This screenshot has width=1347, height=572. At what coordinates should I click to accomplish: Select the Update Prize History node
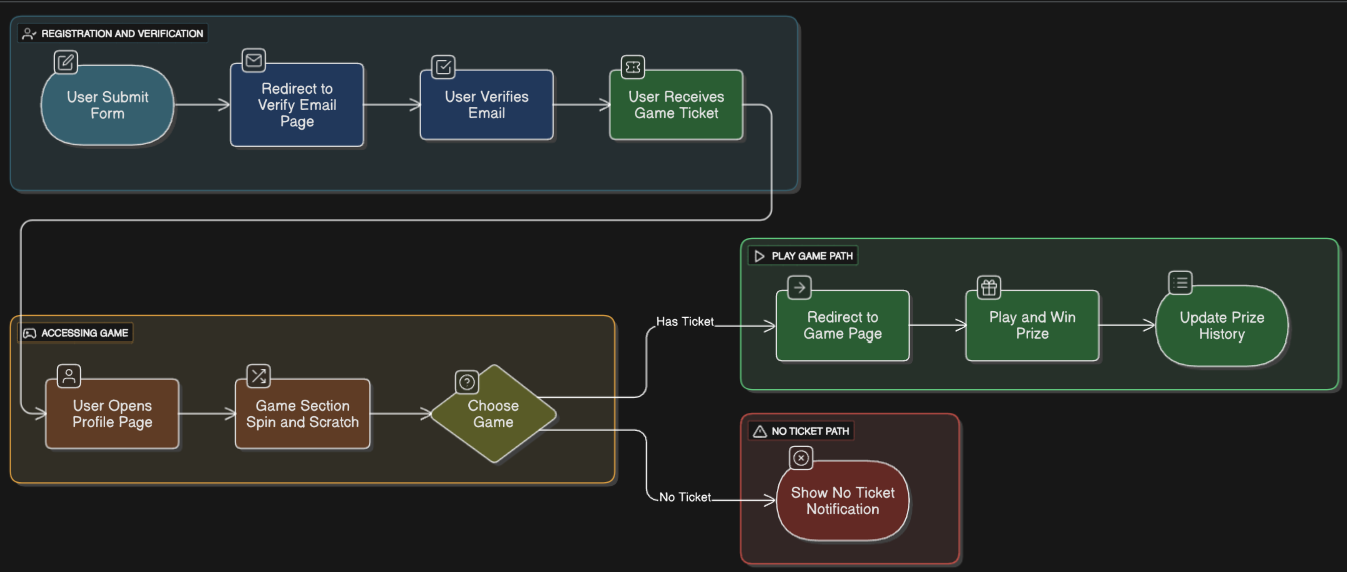pos(1222,326)
